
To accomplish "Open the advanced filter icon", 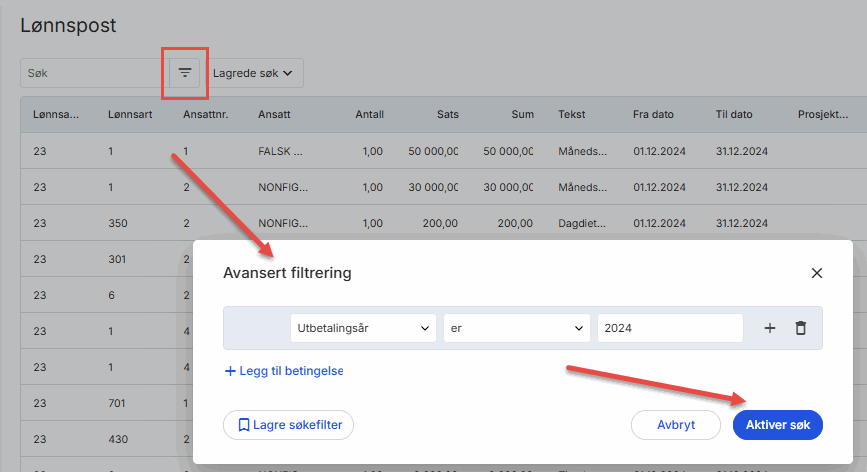I will 184,72.
